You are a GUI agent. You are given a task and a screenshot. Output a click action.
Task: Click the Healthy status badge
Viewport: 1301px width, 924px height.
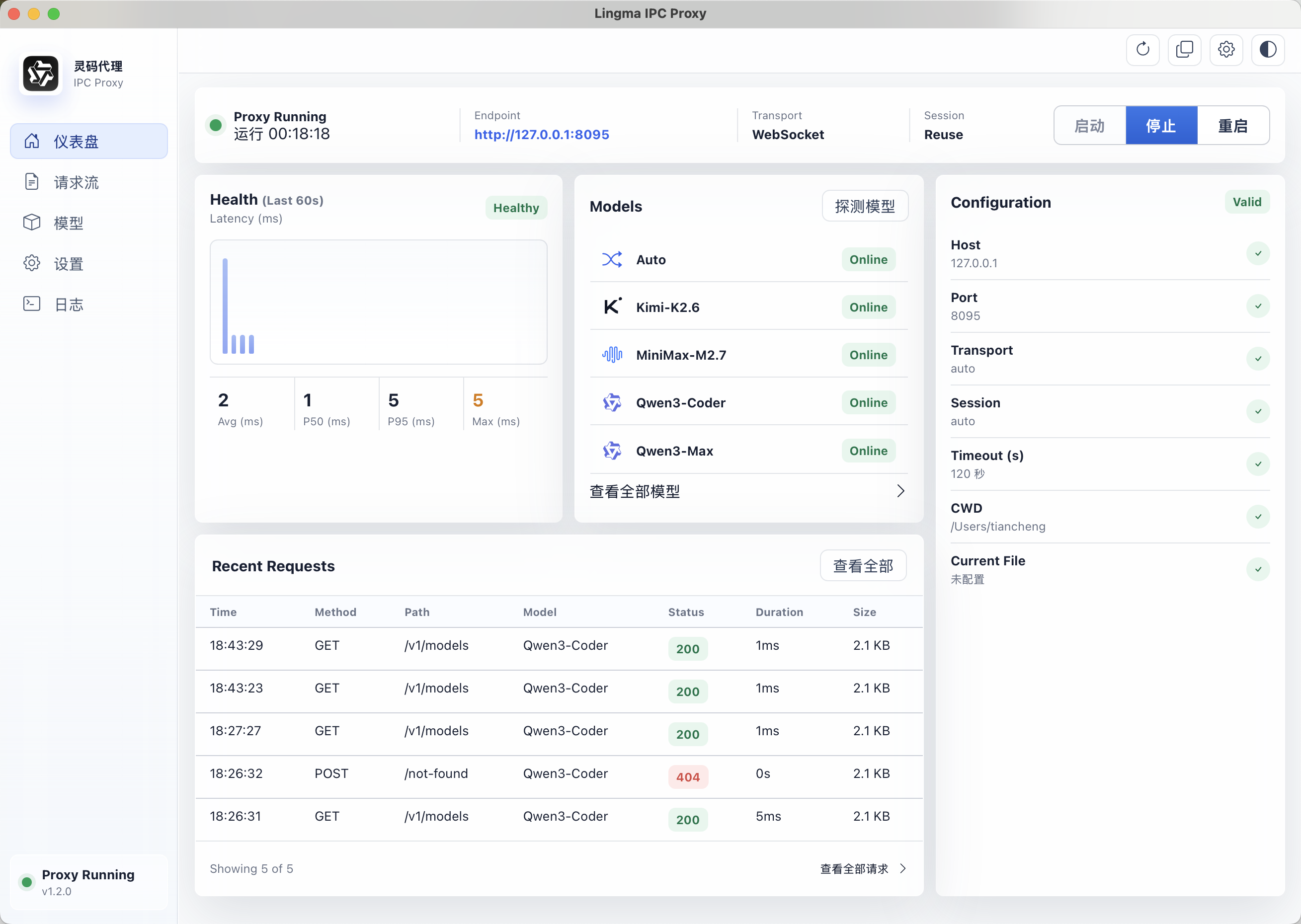516,208
